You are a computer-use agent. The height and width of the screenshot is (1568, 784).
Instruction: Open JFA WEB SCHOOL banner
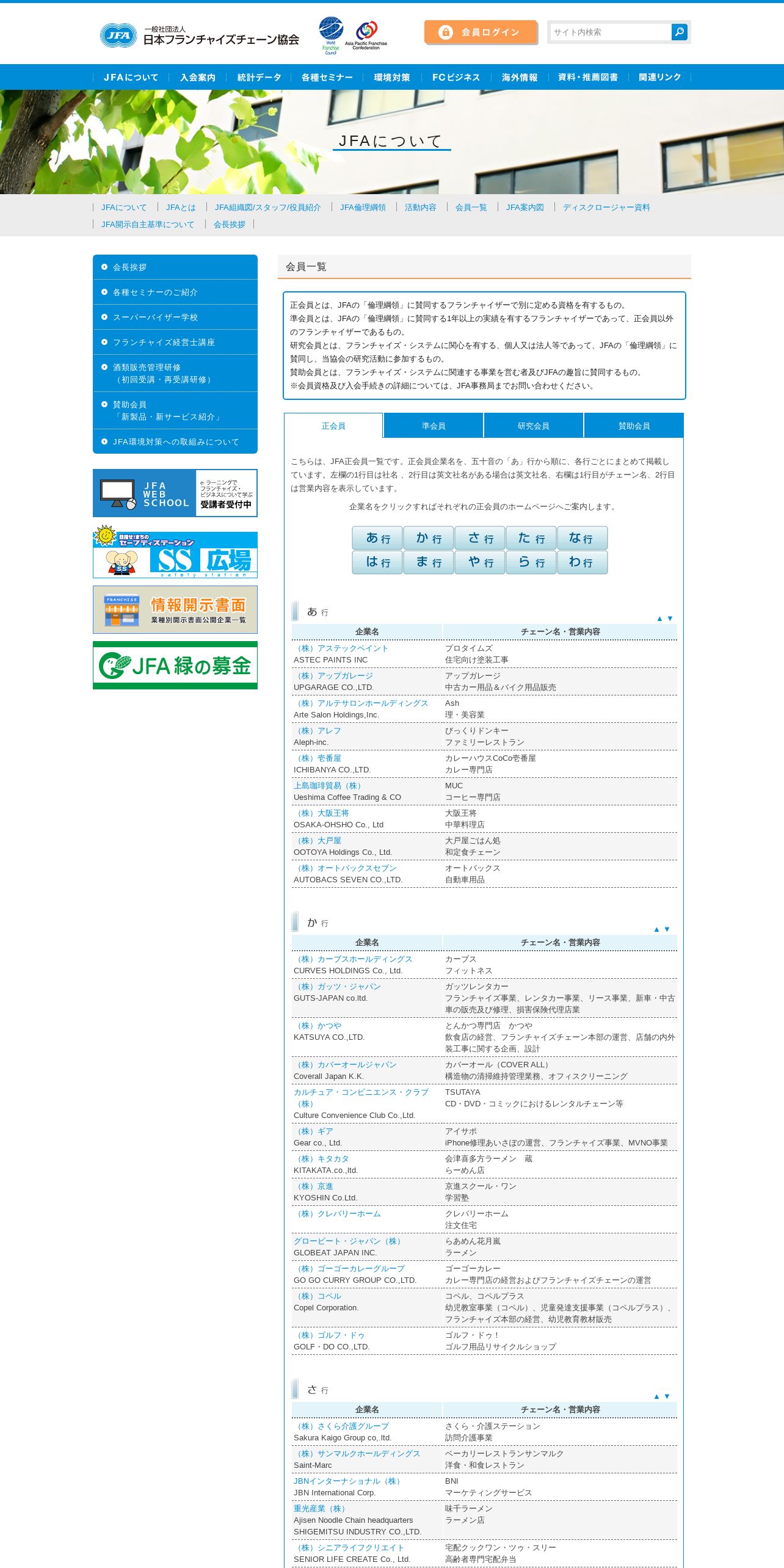(x=175, y=493)
